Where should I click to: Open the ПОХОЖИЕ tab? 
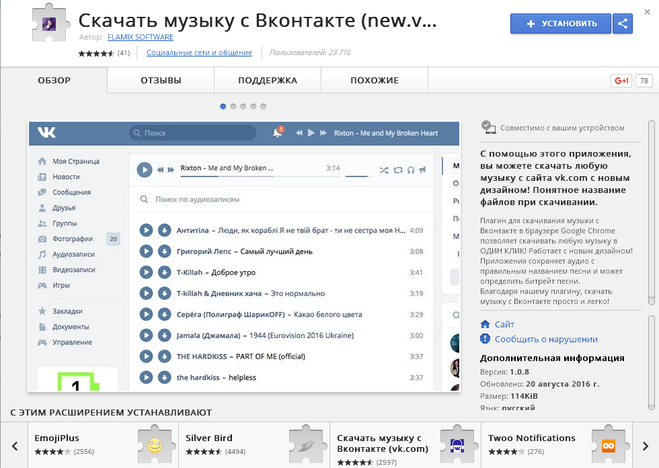374,80
